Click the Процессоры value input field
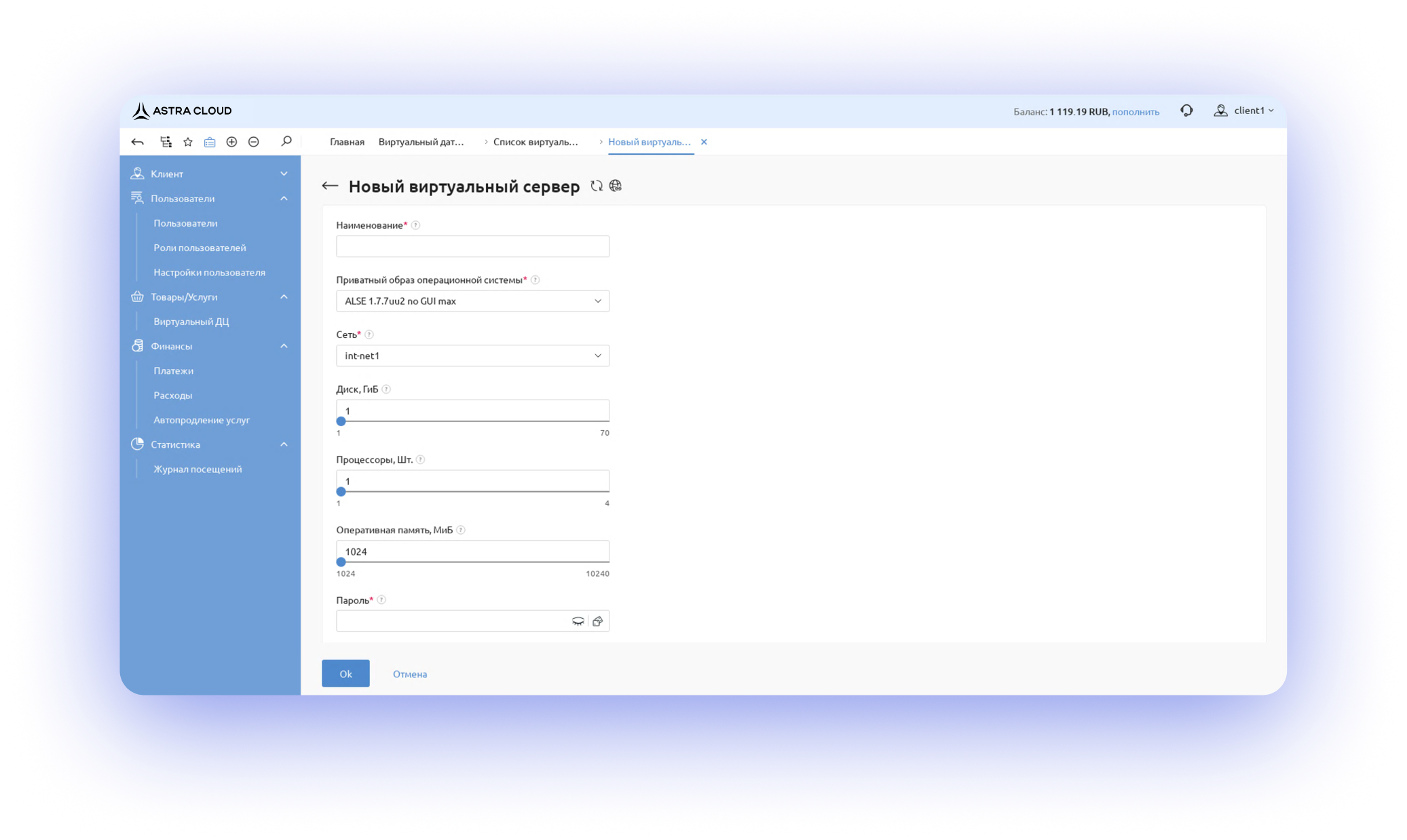This screenshot has height=840, width=1407. coord(472,481)
